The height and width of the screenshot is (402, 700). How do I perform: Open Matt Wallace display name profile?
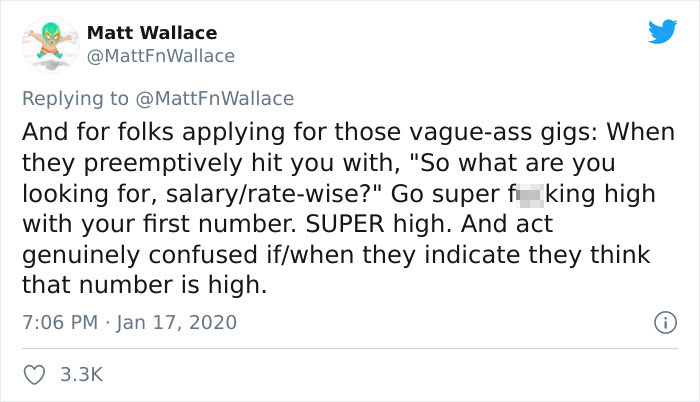pyautogui.click(x=152, y=33)
